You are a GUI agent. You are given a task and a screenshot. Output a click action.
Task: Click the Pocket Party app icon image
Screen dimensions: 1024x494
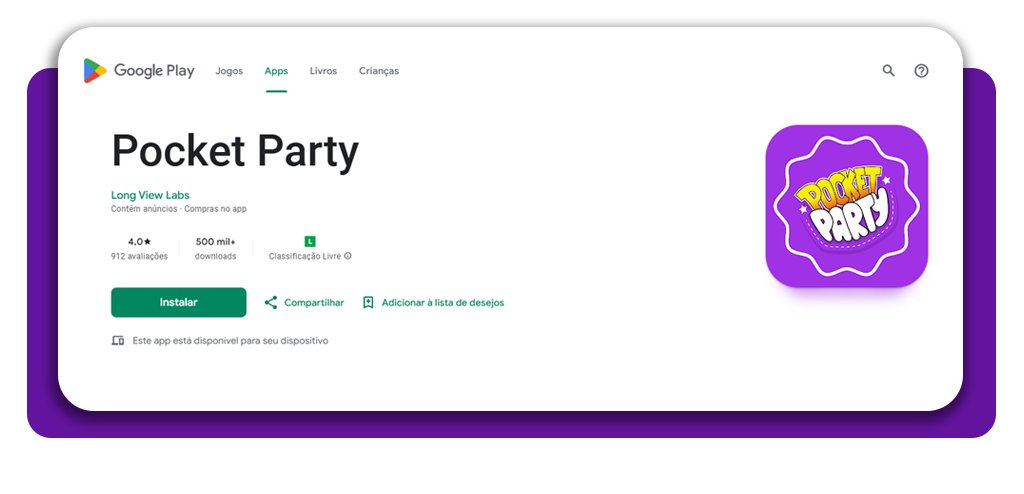click(x=846, y=206)
